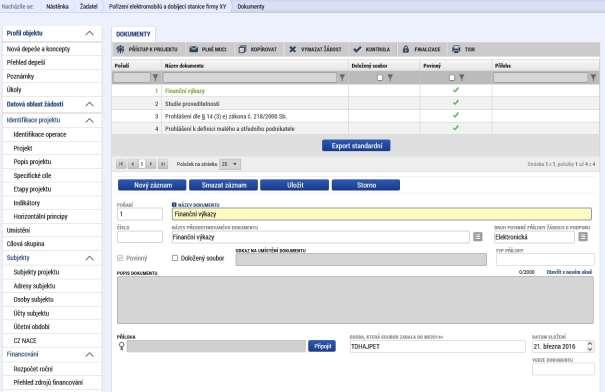605x392 pixels.
Task: Go to first page pager icon
Action: [121, 164]
